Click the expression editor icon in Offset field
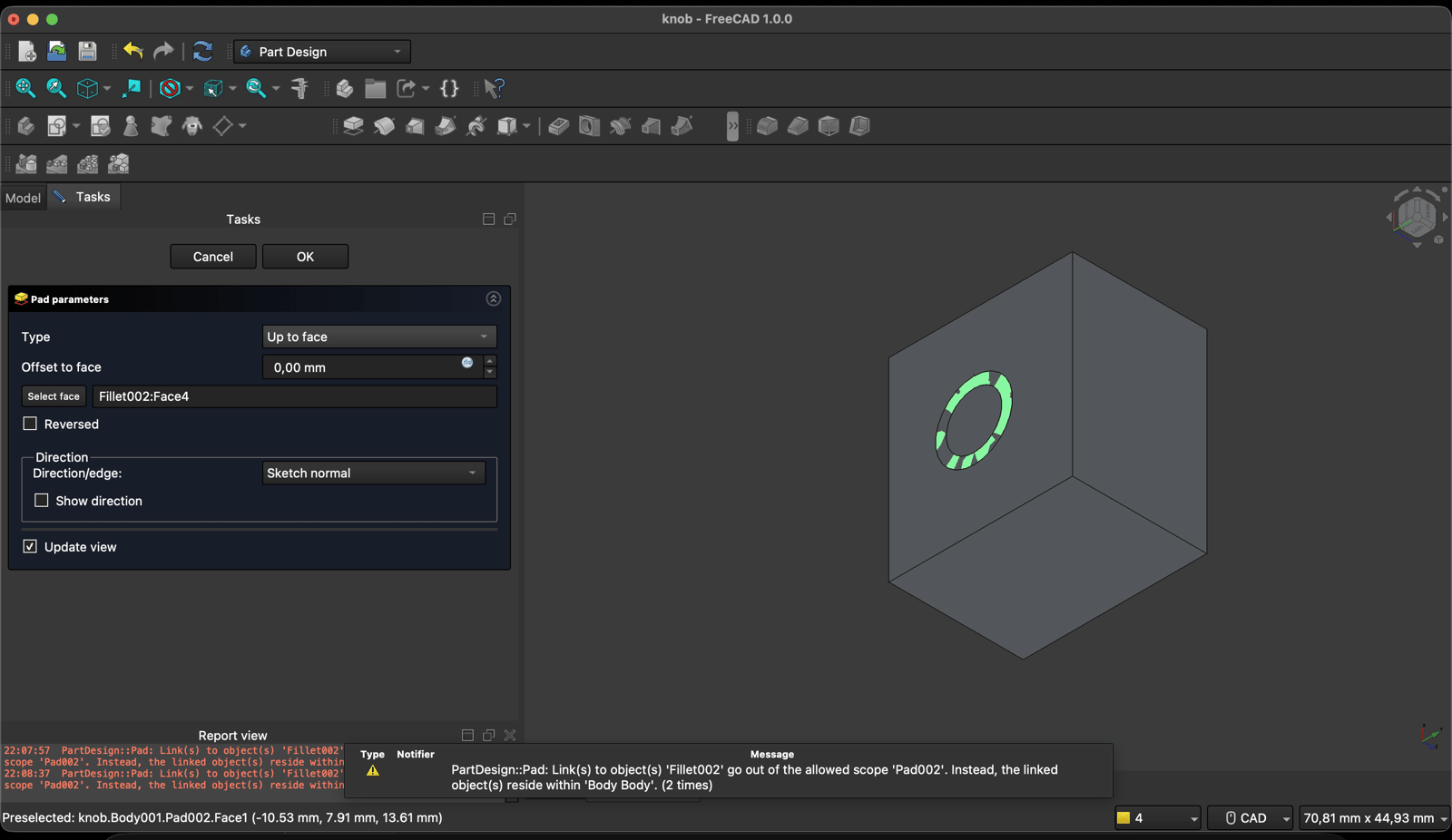The height and width of the screenshot is (840, 1452). point(467,363)
